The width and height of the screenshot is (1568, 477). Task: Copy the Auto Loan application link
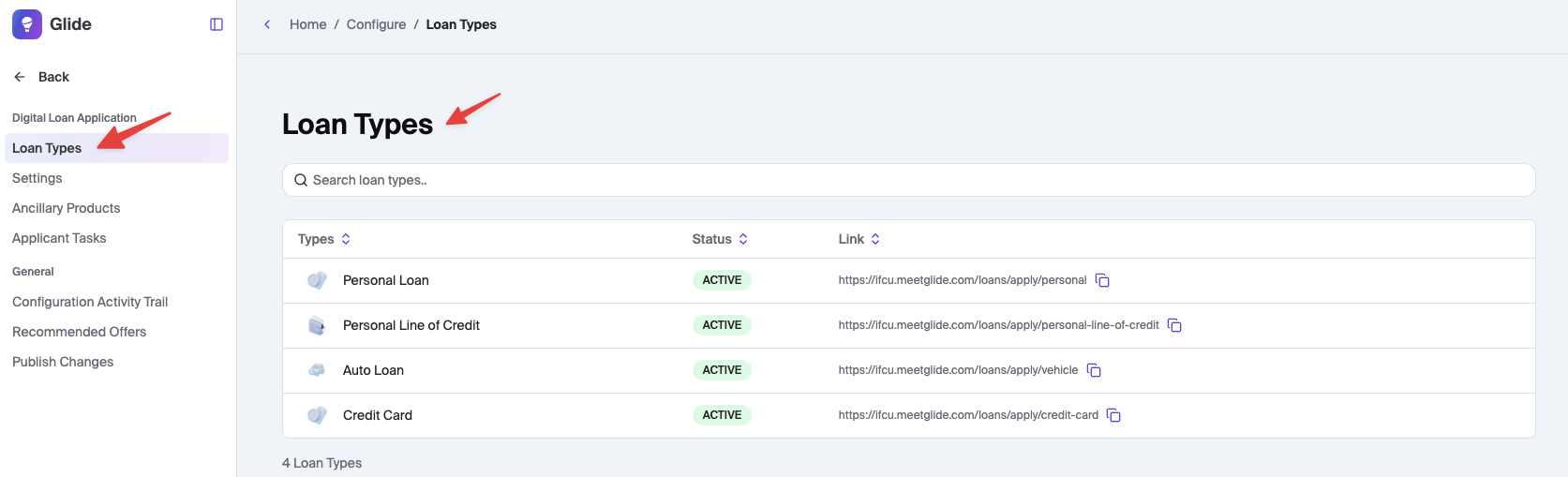(x=1094, y=370)
